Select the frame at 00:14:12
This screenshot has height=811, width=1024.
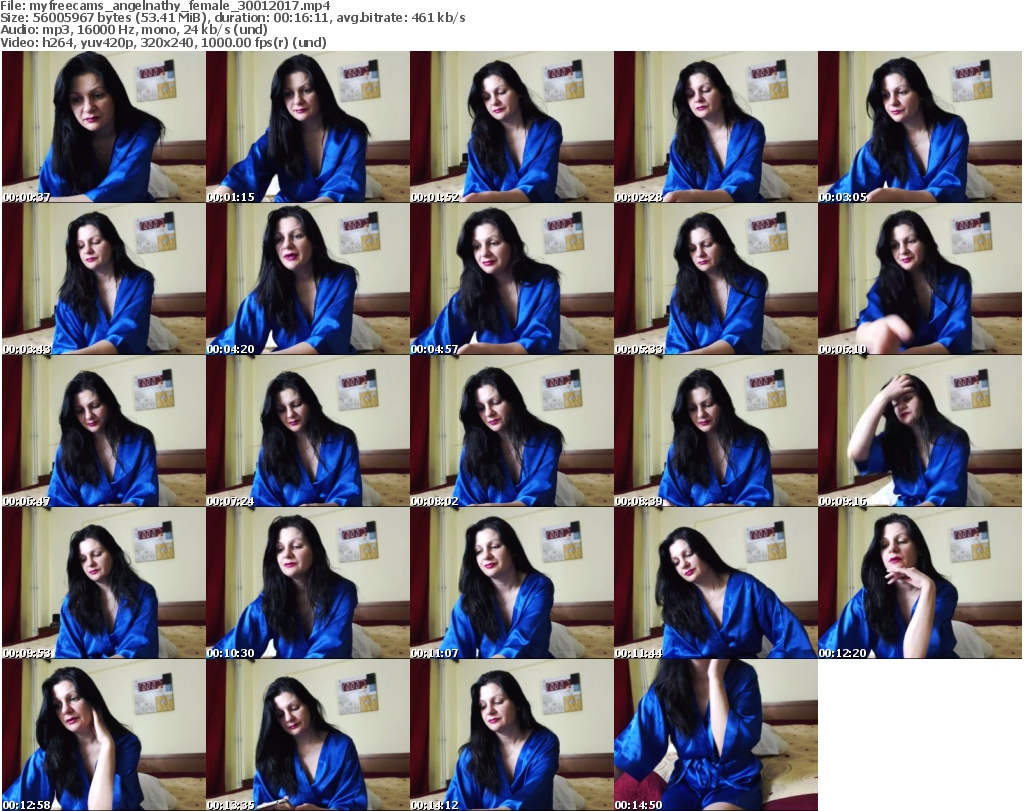click(512, 735)
